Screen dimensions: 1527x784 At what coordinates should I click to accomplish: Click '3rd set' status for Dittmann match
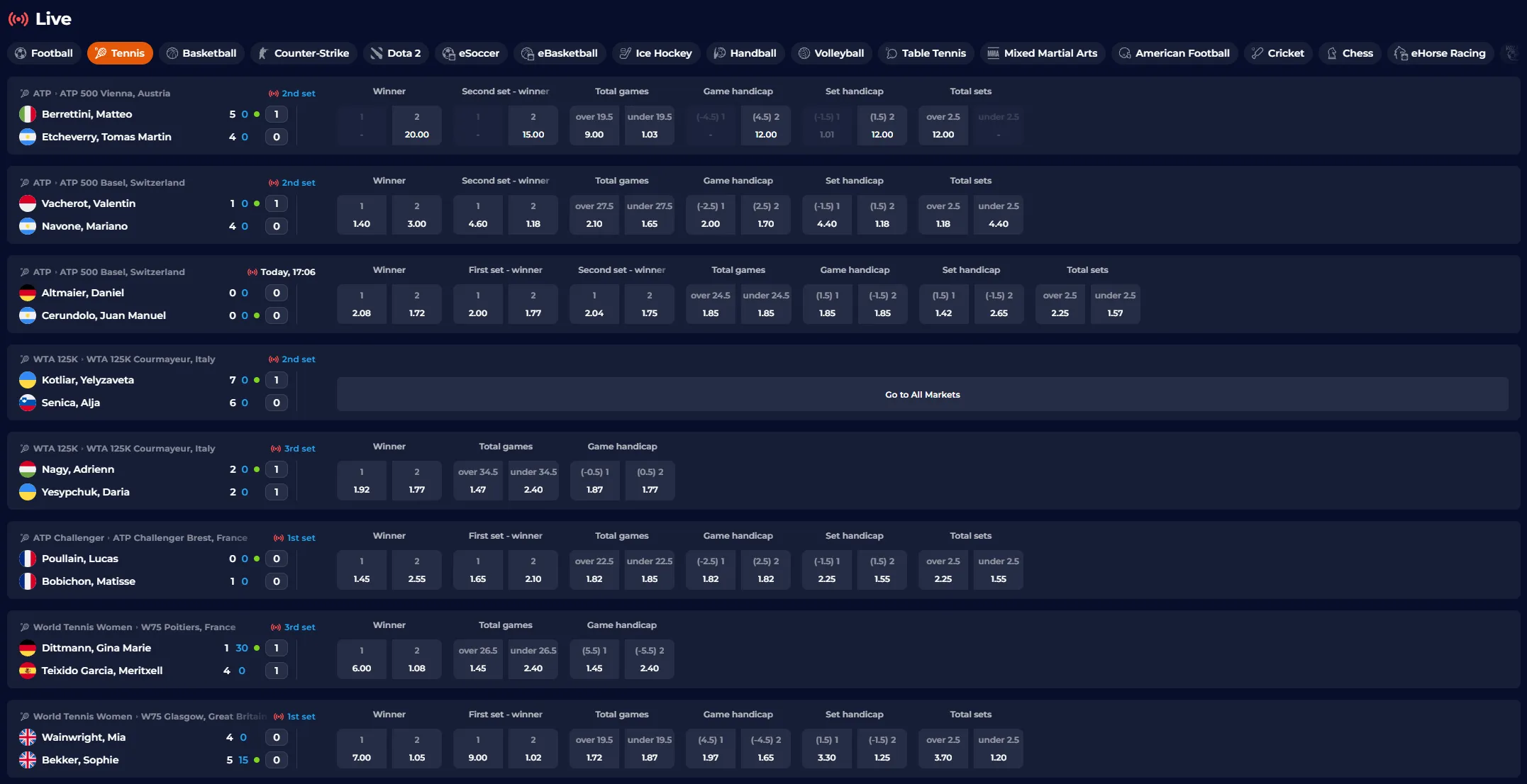tap(299, 627)
